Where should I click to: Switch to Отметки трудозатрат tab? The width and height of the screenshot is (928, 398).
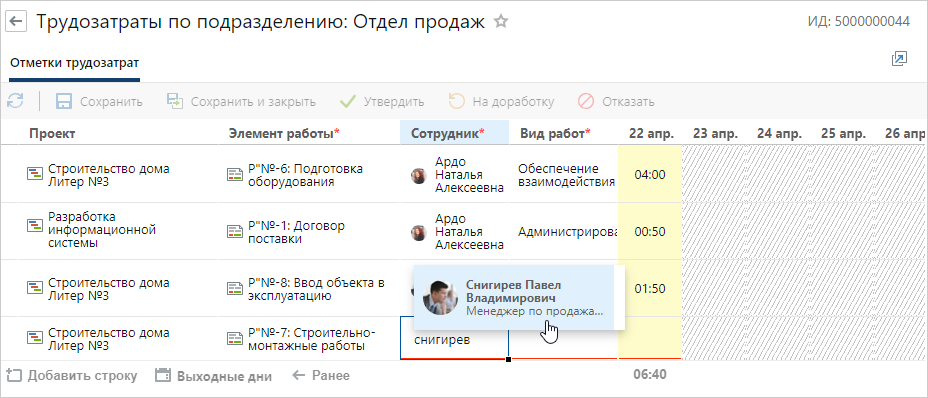point(75,63)
